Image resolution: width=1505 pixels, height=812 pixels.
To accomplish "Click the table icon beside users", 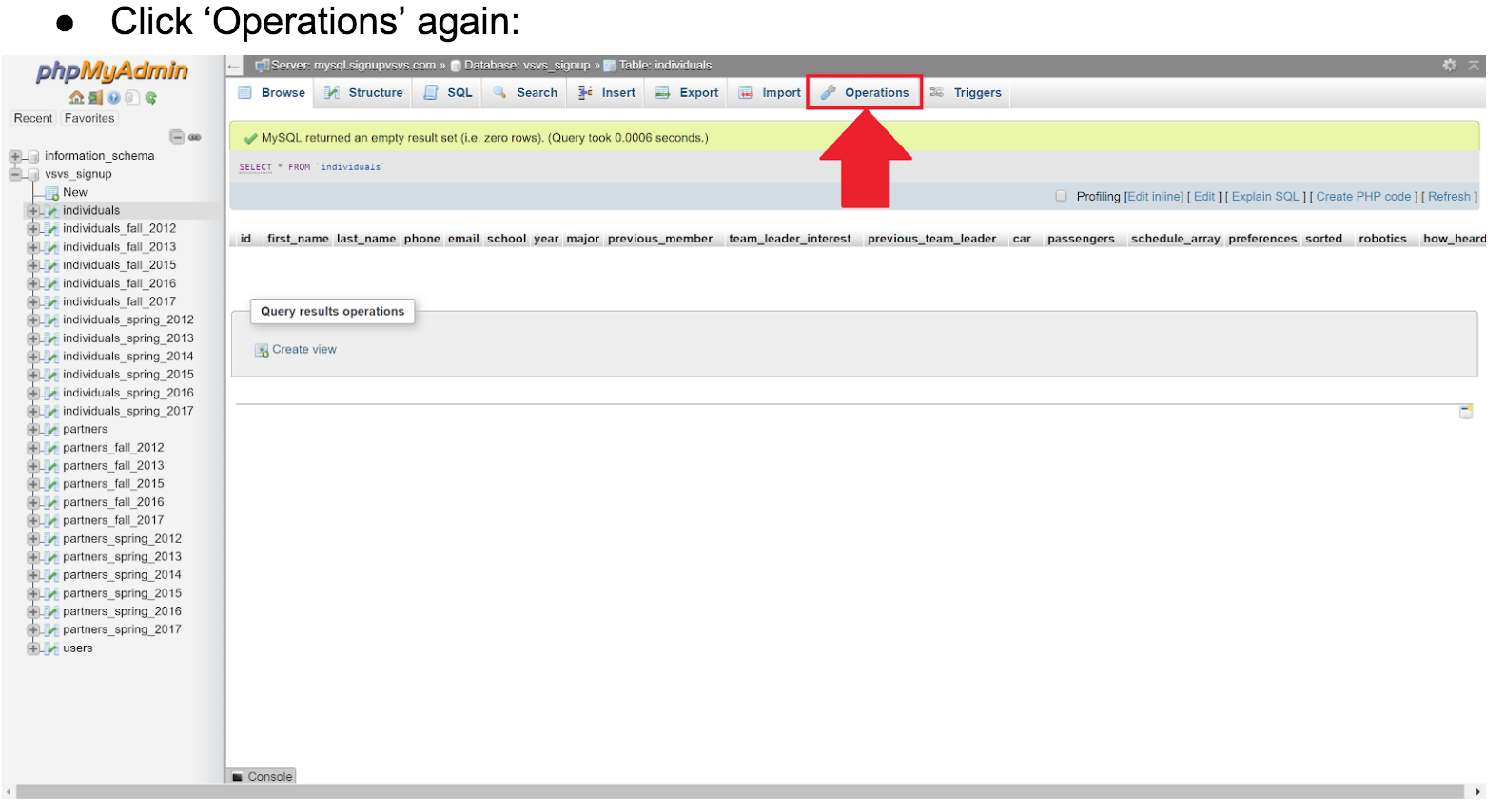I will pos(52,648).
